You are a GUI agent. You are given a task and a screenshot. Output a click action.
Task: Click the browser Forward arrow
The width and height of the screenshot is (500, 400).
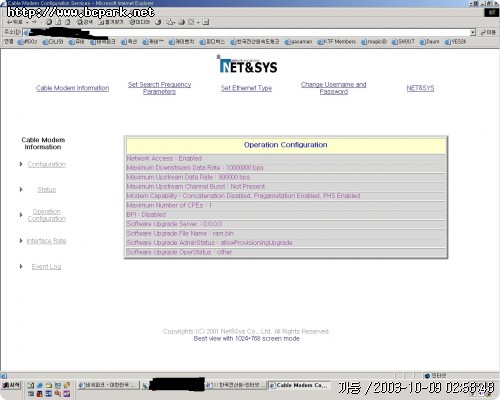tap(34, 22)
